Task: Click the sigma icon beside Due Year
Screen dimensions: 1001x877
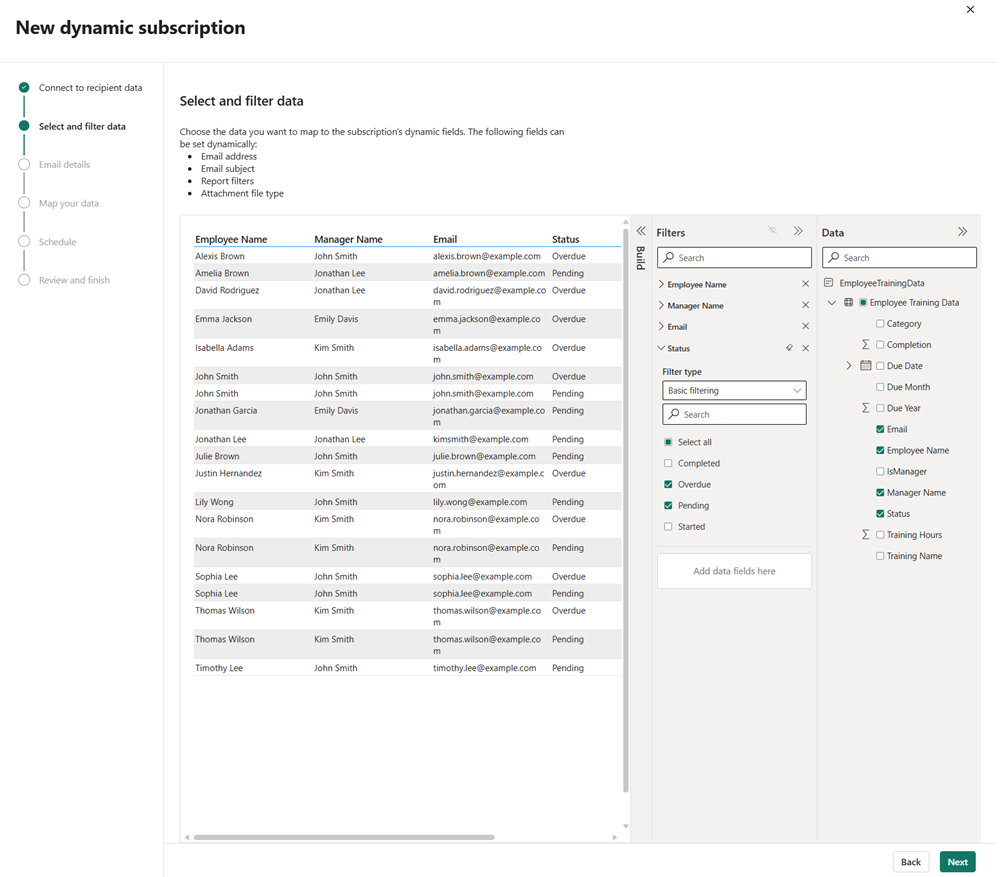Action: (x=866, y=407)
